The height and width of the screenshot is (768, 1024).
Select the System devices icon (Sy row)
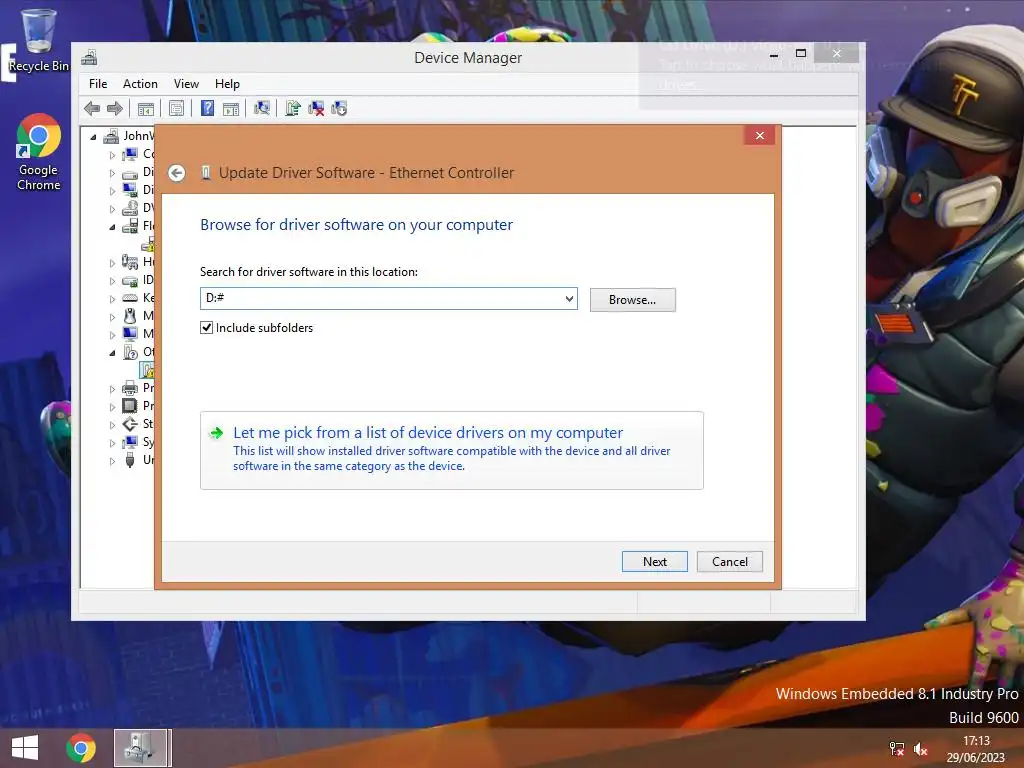[x=131, y=442]
